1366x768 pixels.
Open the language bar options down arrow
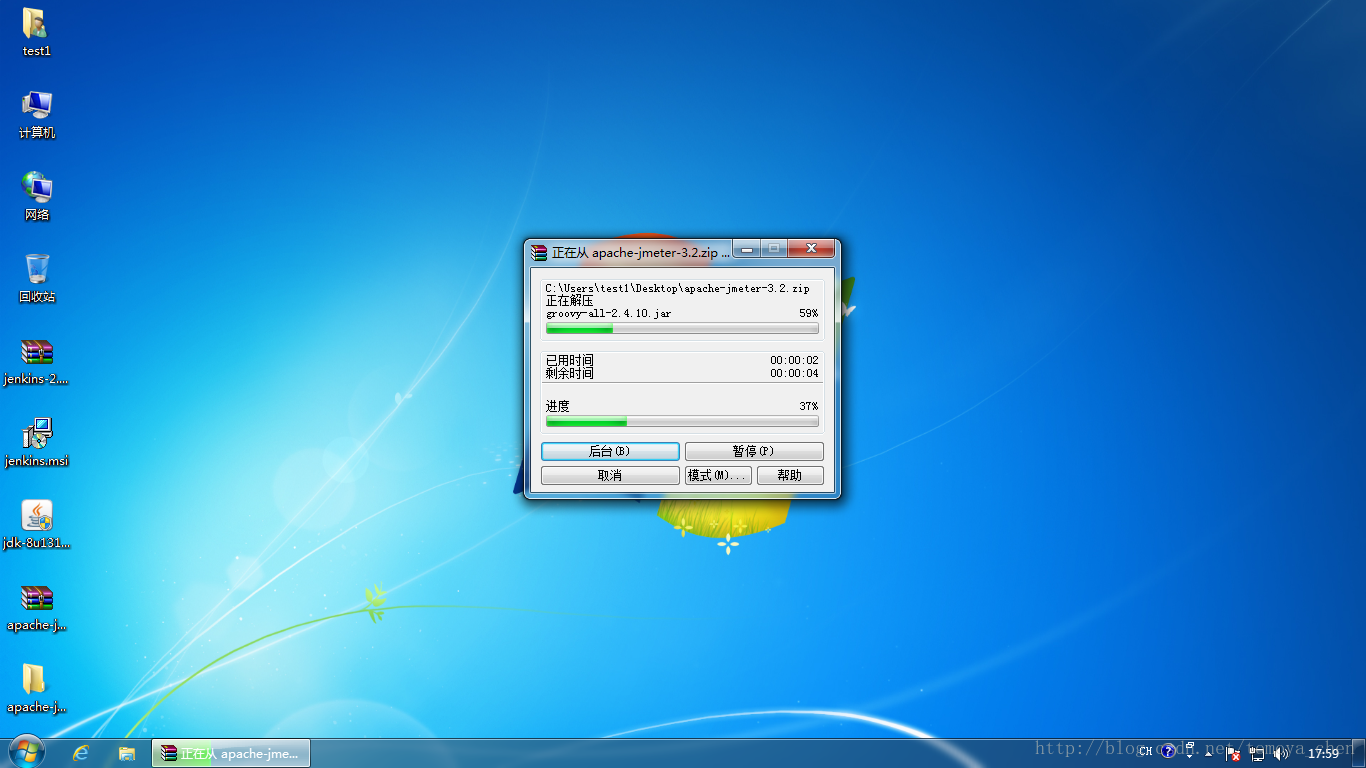click(1189, 756)
